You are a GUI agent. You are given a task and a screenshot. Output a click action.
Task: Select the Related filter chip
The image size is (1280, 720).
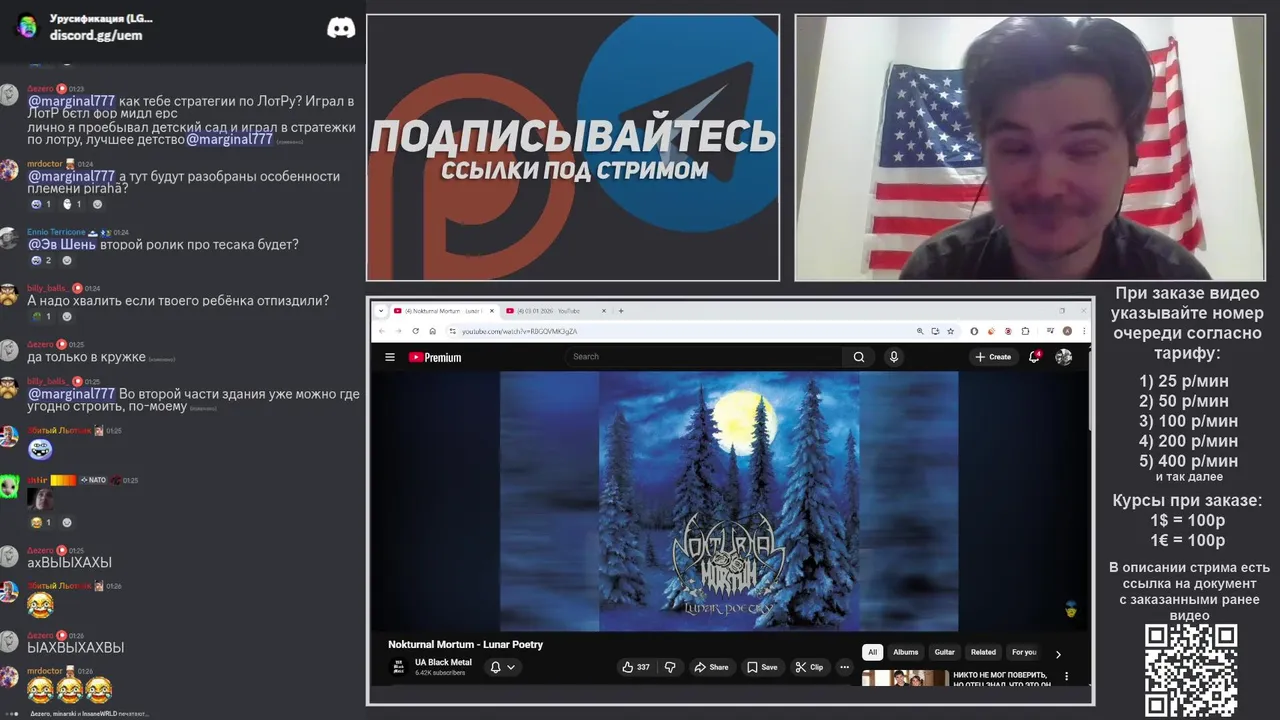coord(983,652)
